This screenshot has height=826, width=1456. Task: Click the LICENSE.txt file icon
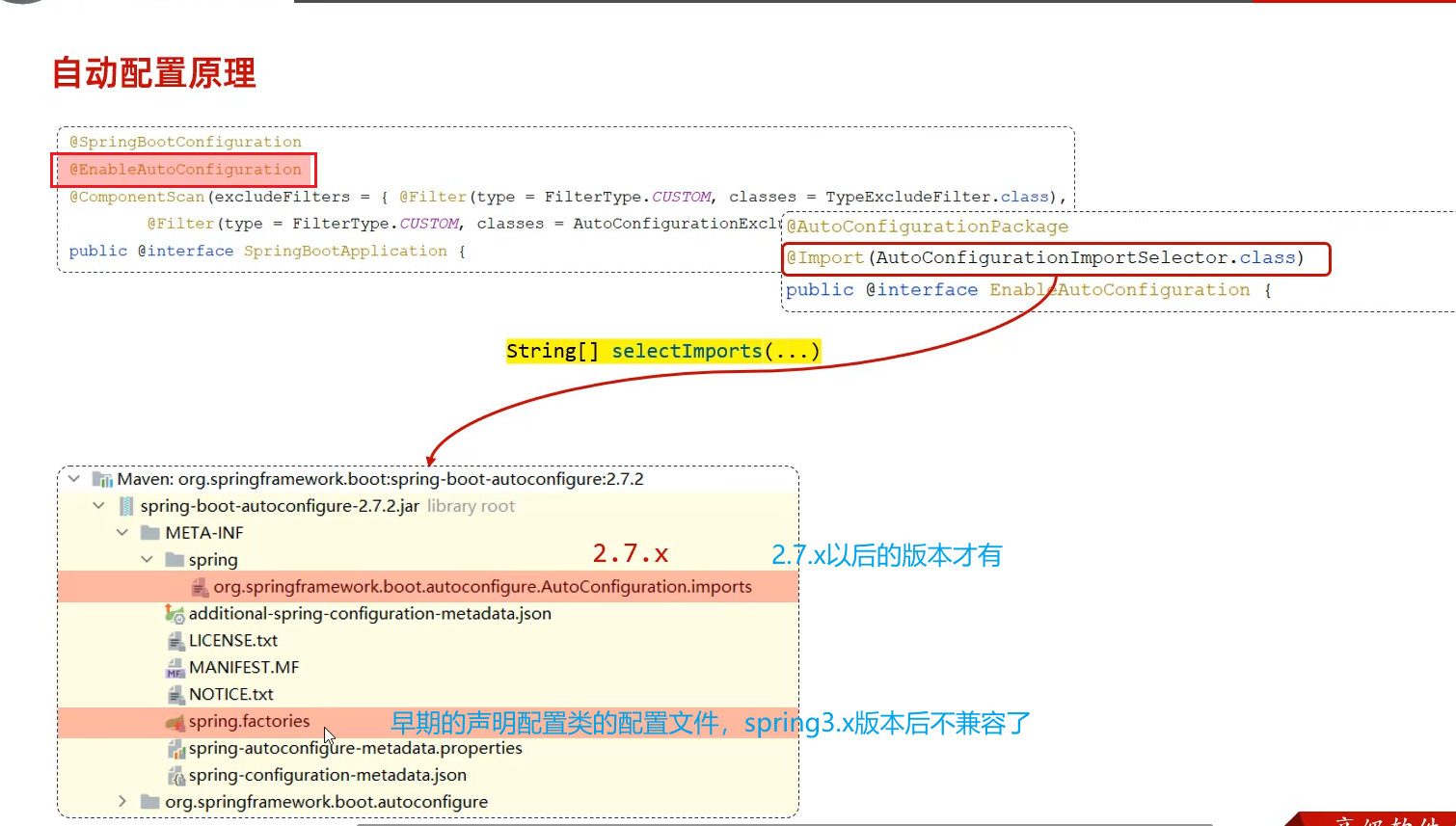(175, 641)
